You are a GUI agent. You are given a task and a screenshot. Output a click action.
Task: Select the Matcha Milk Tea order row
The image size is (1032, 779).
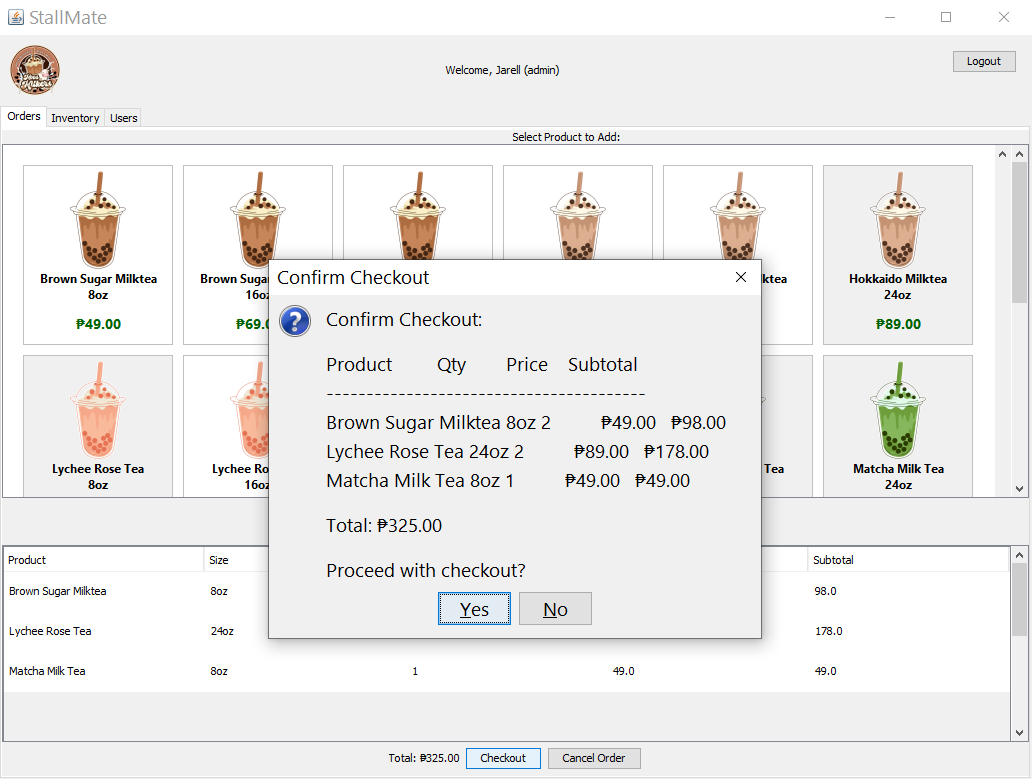point(506,671)
